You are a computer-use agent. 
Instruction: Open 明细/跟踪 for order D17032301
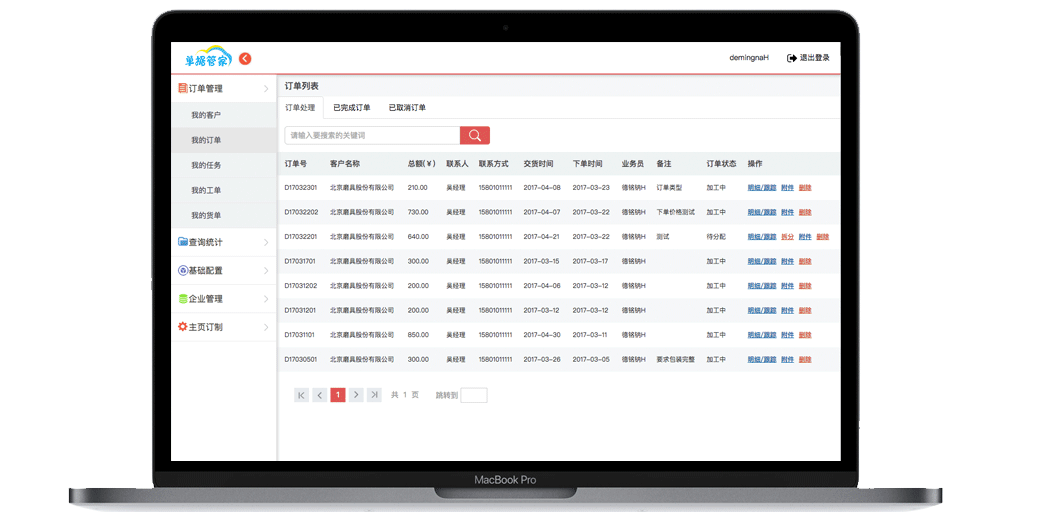762,188
